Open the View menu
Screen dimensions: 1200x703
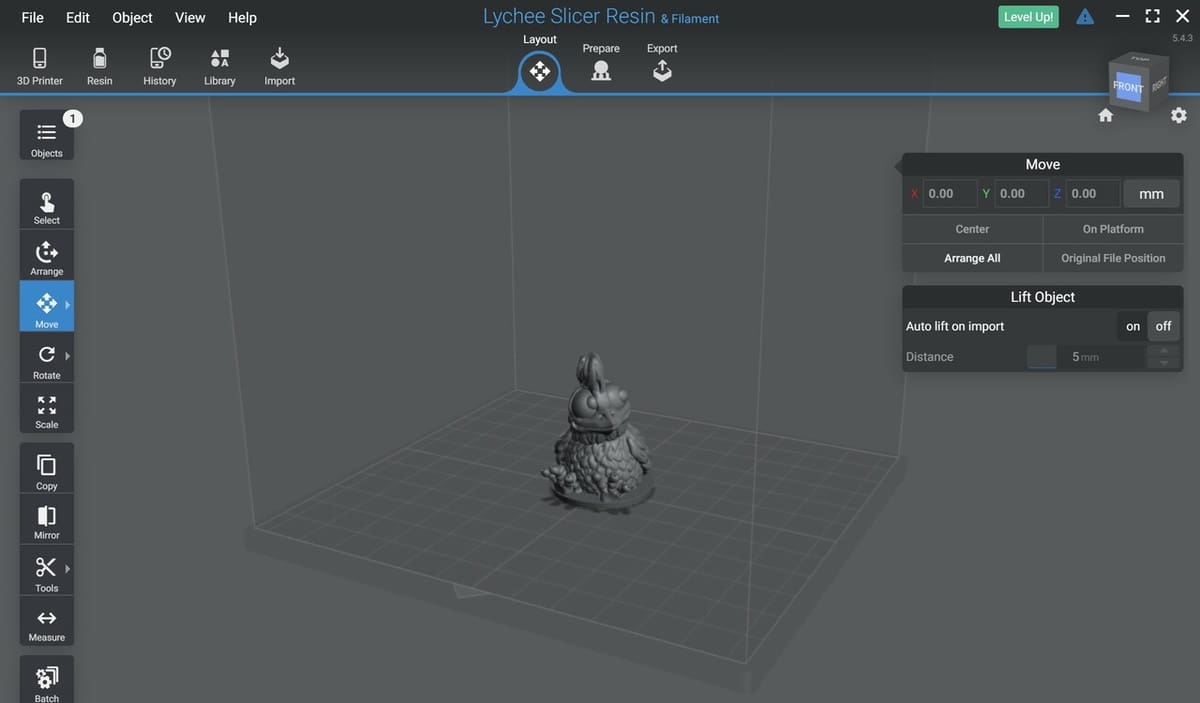click(x=190, y=17)
